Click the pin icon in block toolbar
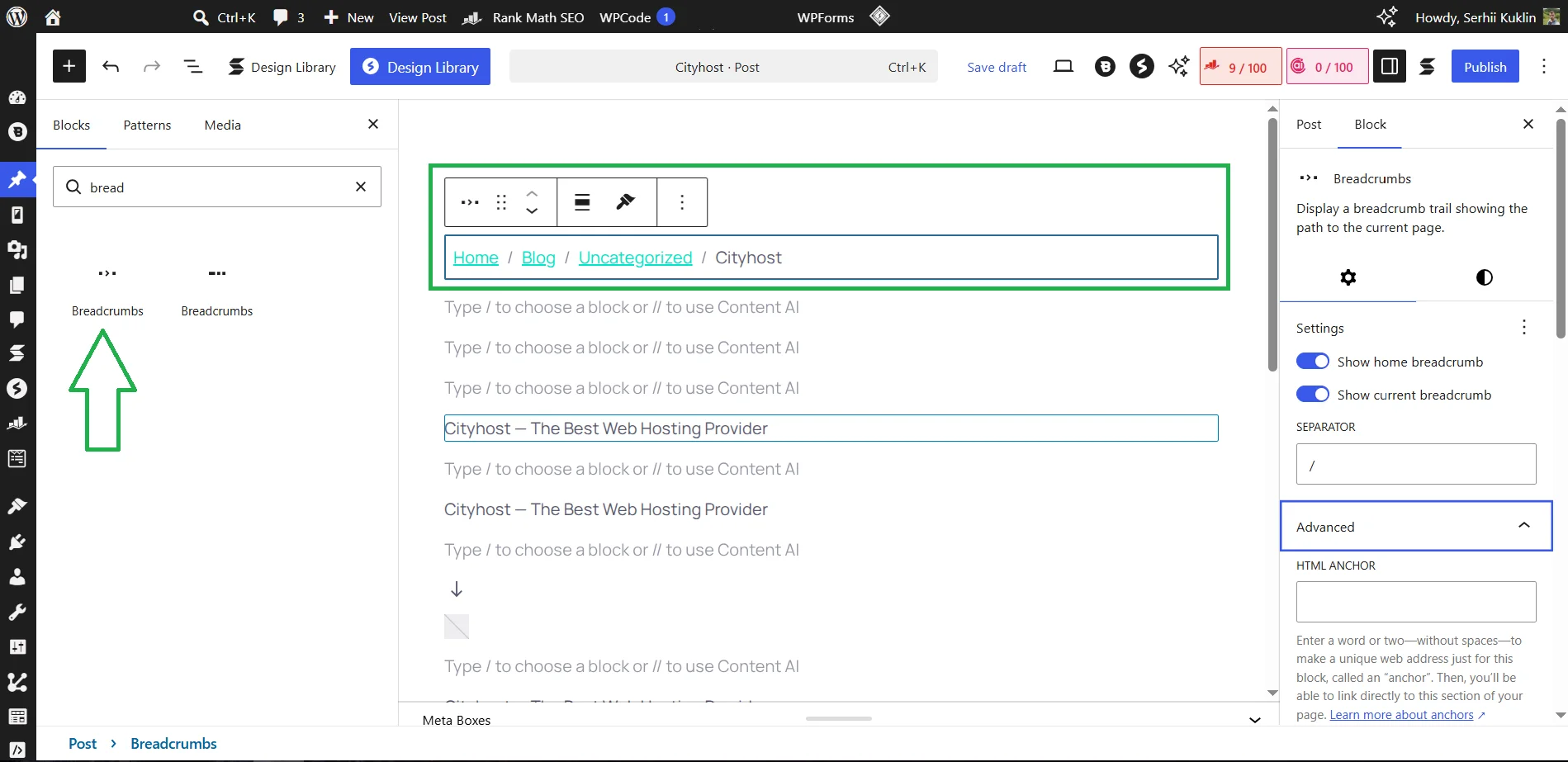Screen dimensions: 1568x762 pos(625,202)
